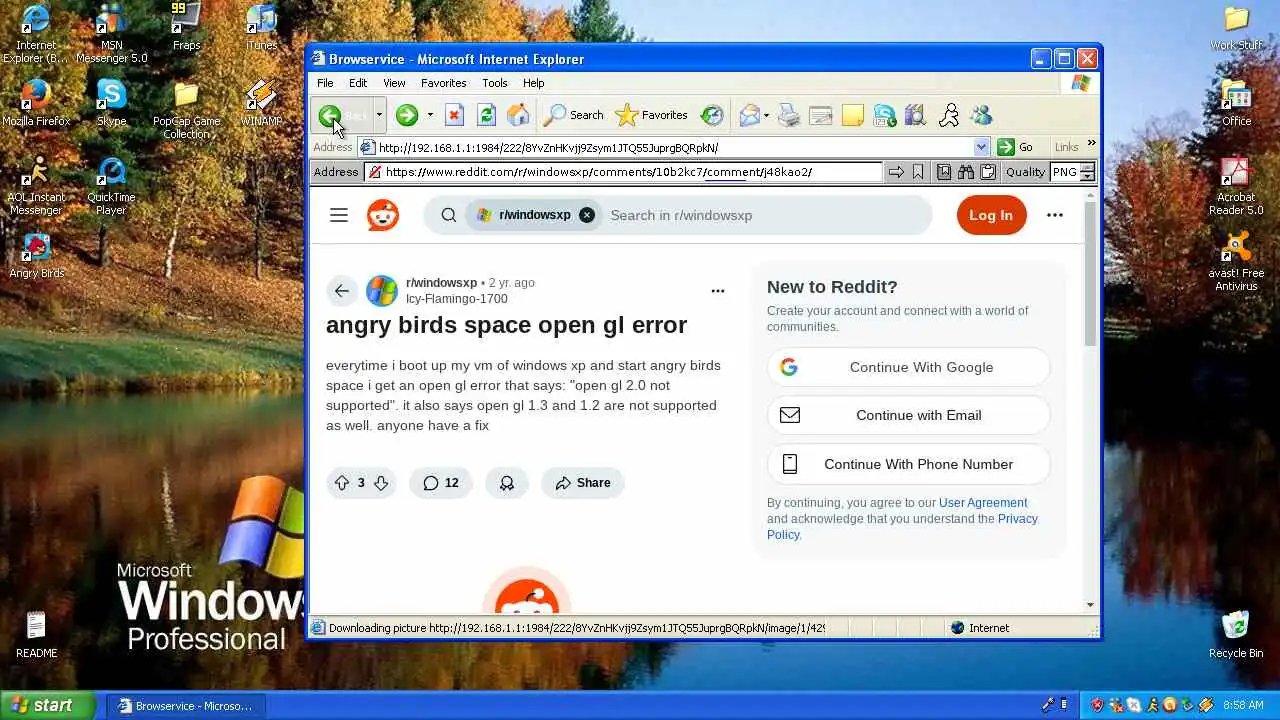Click the History toolbar icon

coord(712,115)
